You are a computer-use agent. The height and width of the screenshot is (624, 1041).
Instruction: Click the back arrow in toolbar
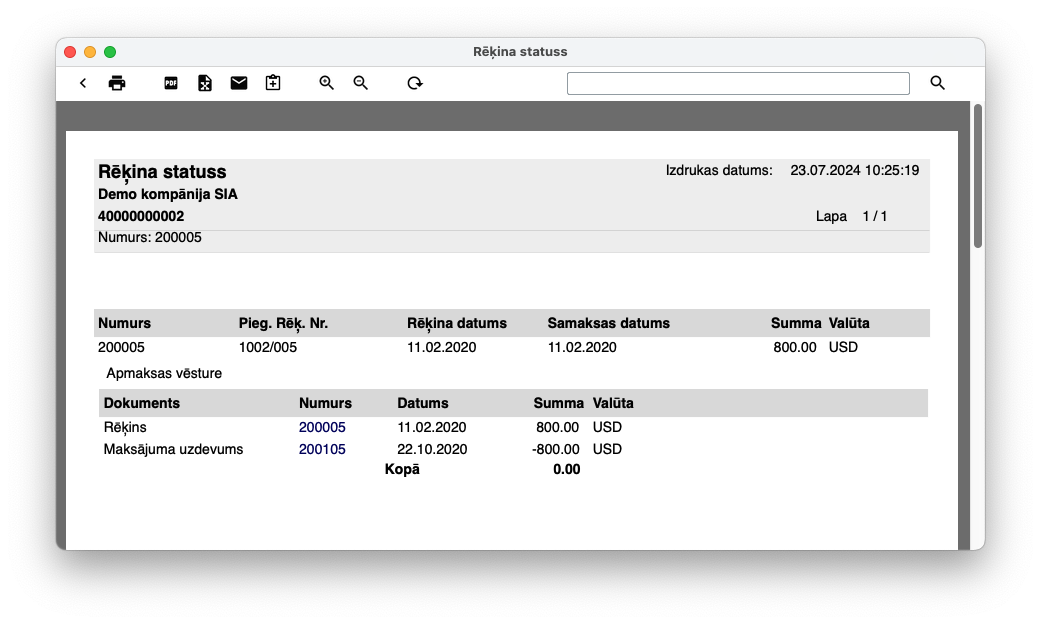point(83,83)
